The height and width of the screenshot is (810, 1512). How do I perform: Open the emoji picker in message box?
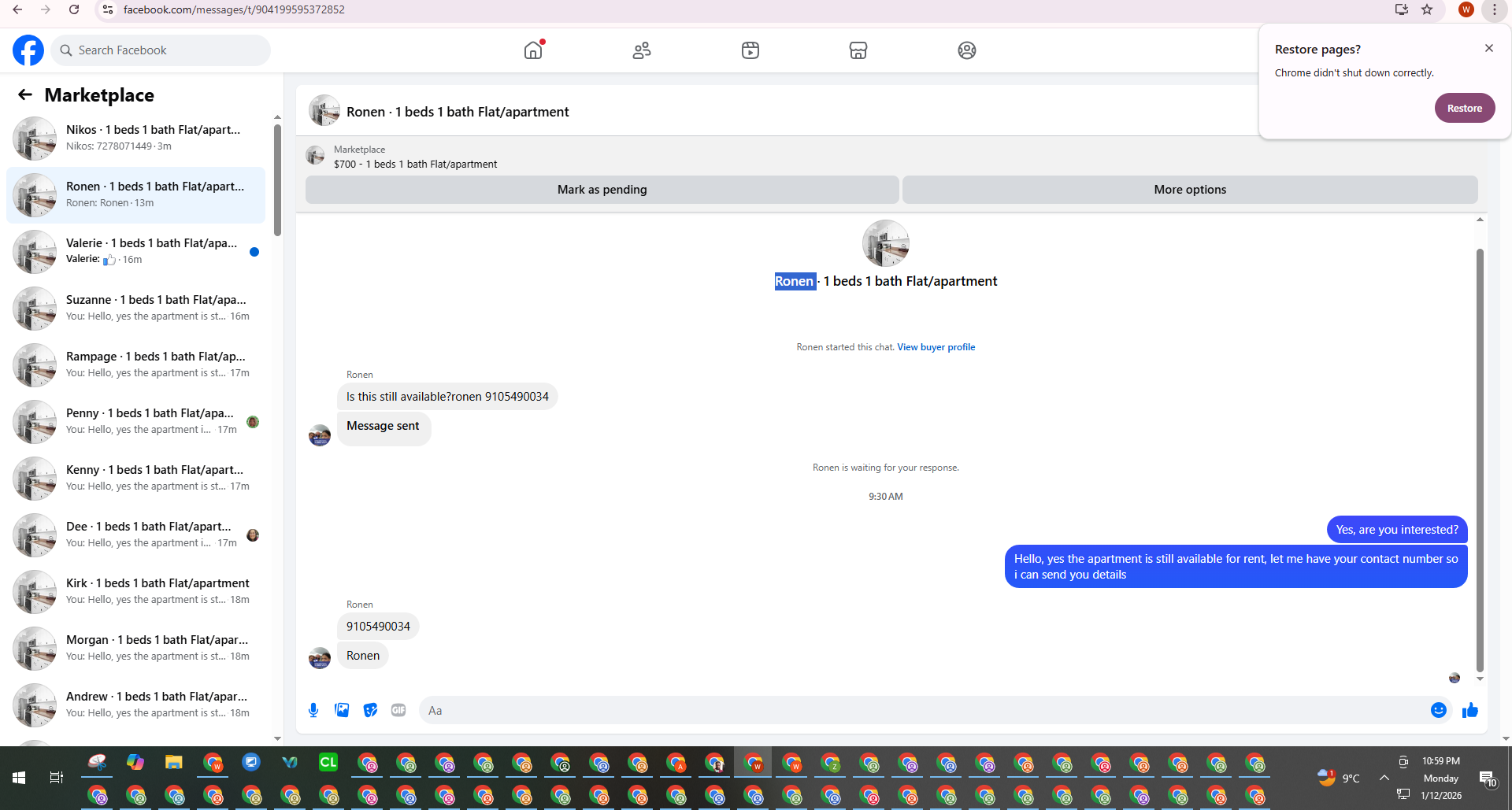point(1439,710)
